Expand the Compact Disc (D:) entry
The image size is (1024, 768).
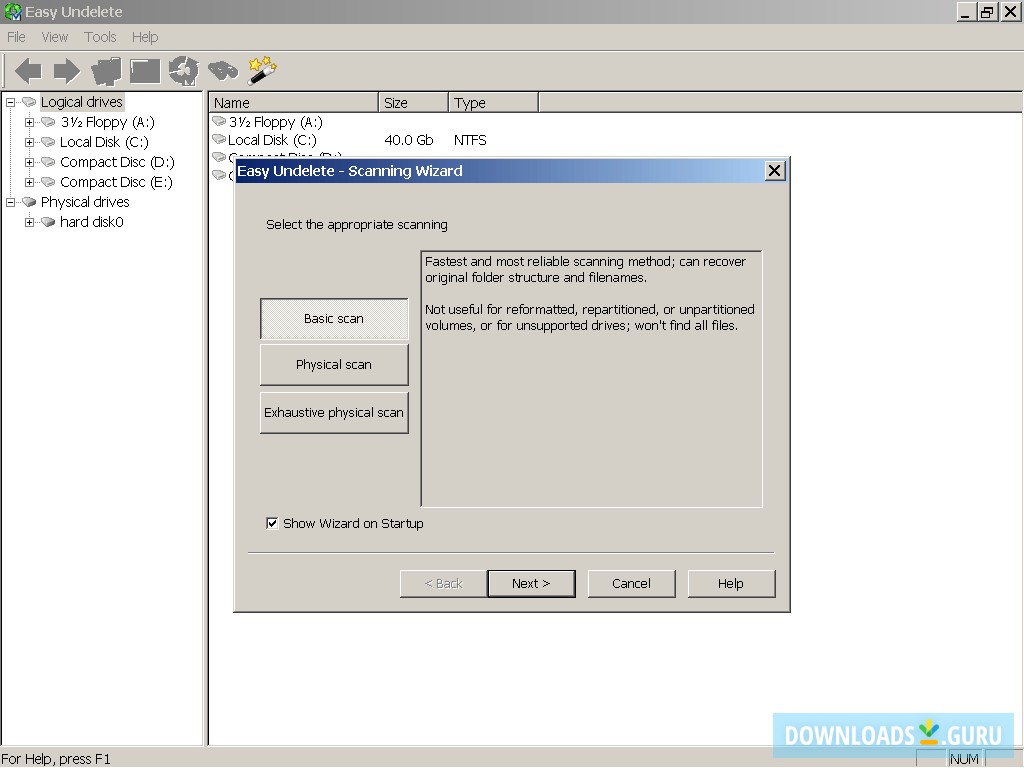tap(31, 162)
